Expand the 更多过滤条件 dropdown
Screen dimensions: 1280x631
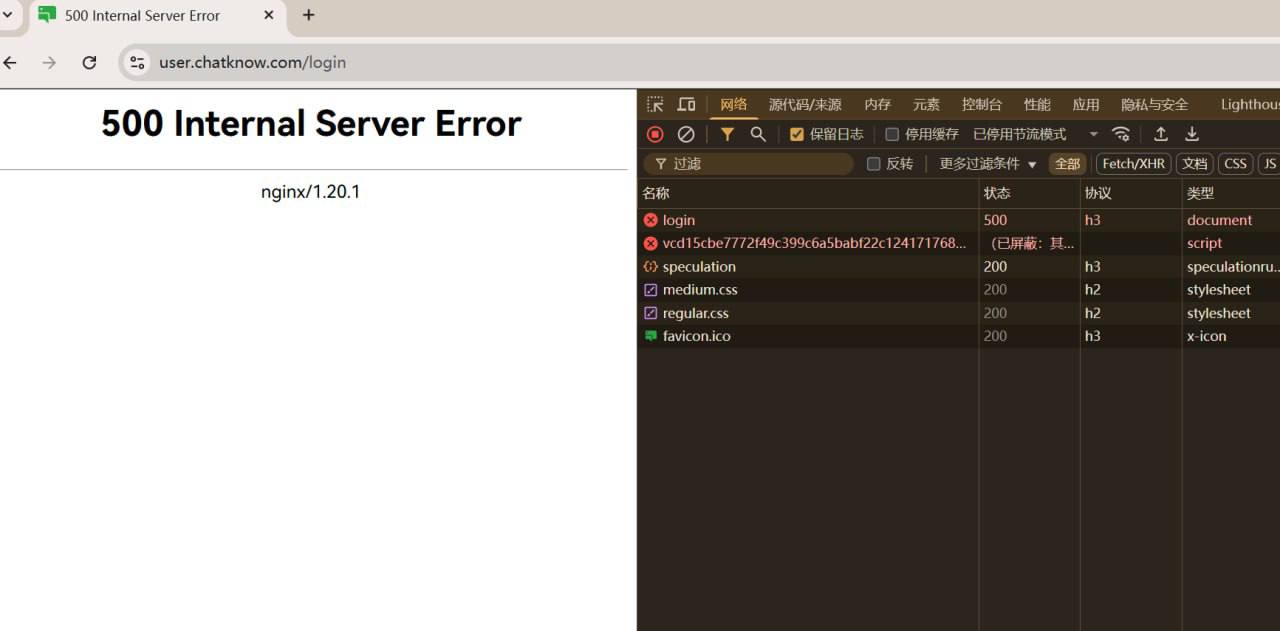(988, 164)
